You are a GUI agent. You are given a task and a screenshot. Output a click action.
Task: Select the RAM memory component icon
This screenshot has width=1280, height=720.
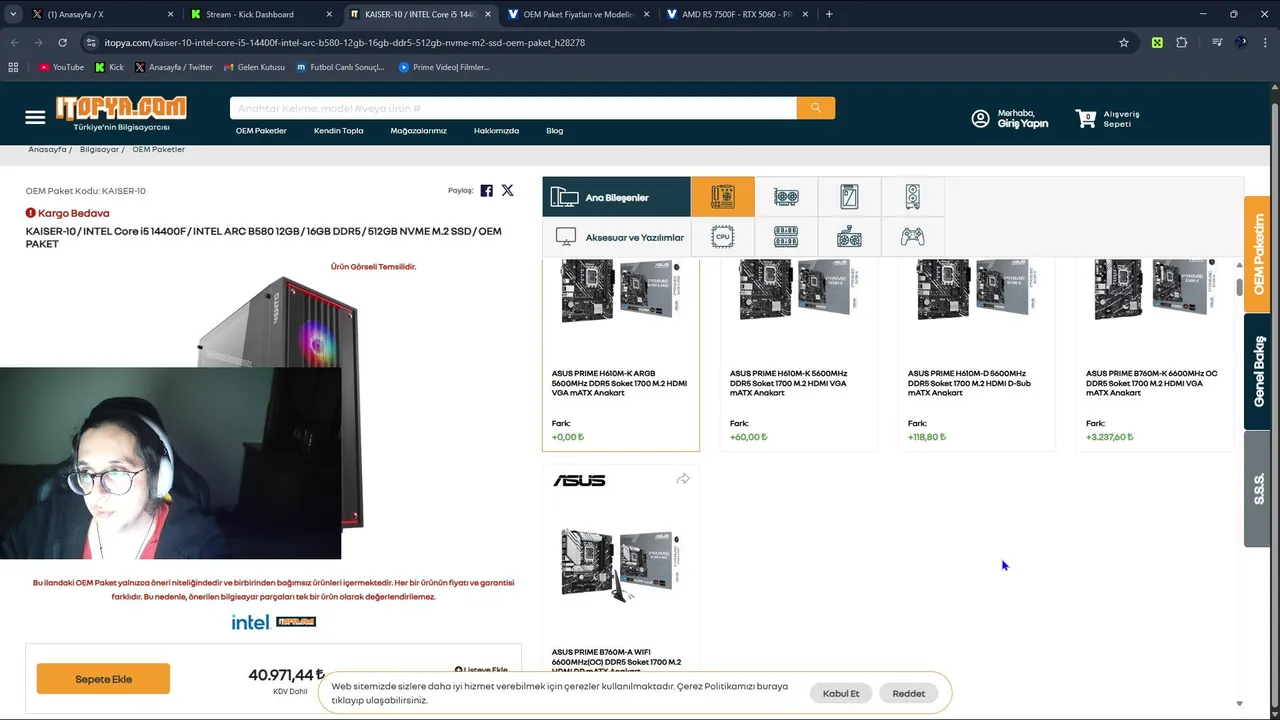coord(786,237)
